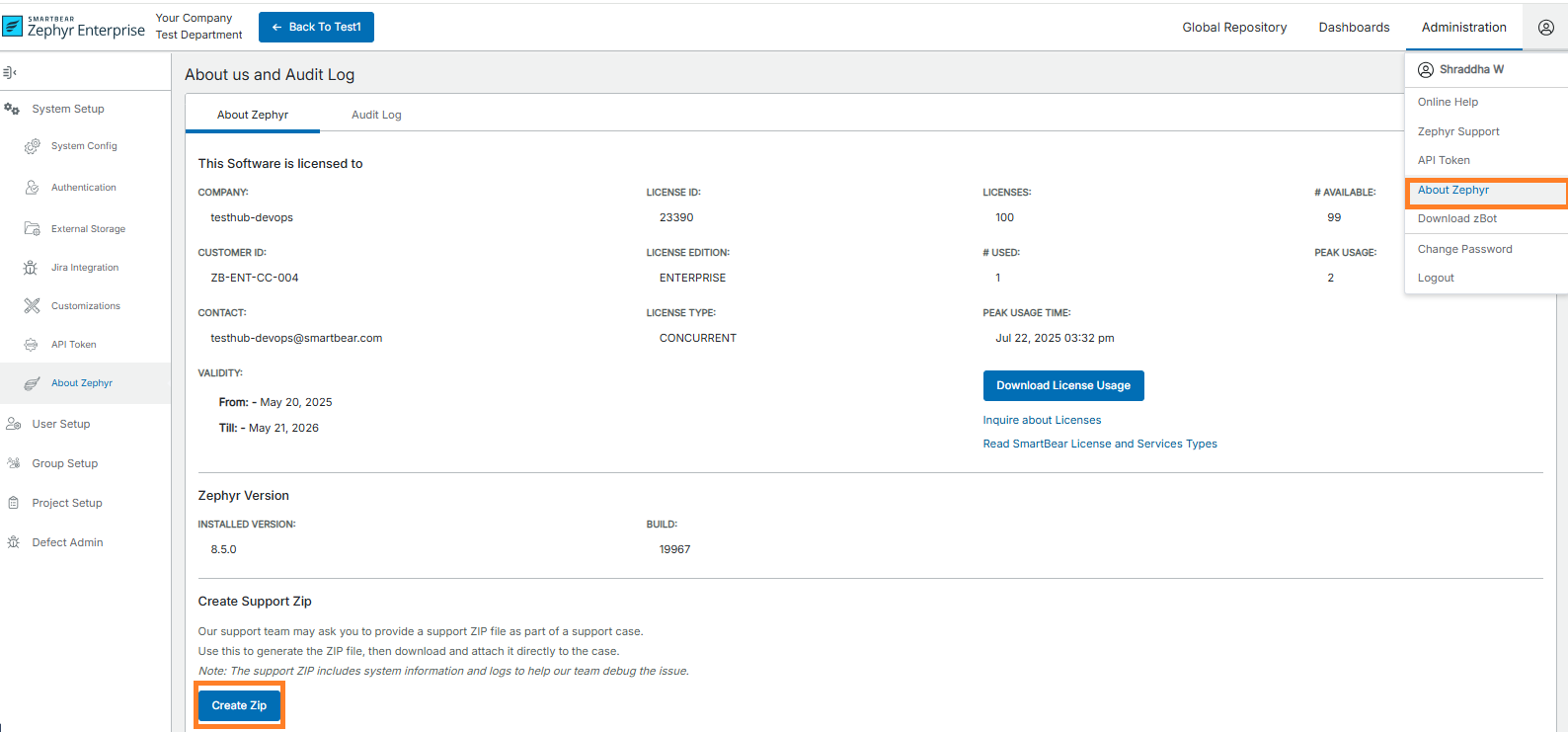The width and height of the screenshot is (1568, 732).
Task: Click the External Storage folder icon
Action: click(x=32, y=229)
